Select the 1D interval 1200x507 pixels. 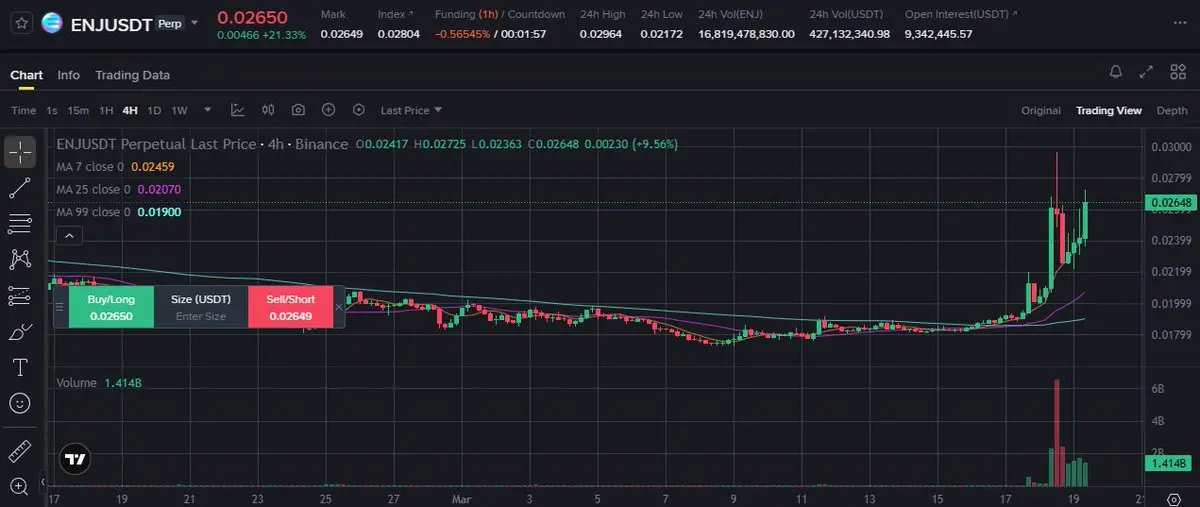click(154, 110)
